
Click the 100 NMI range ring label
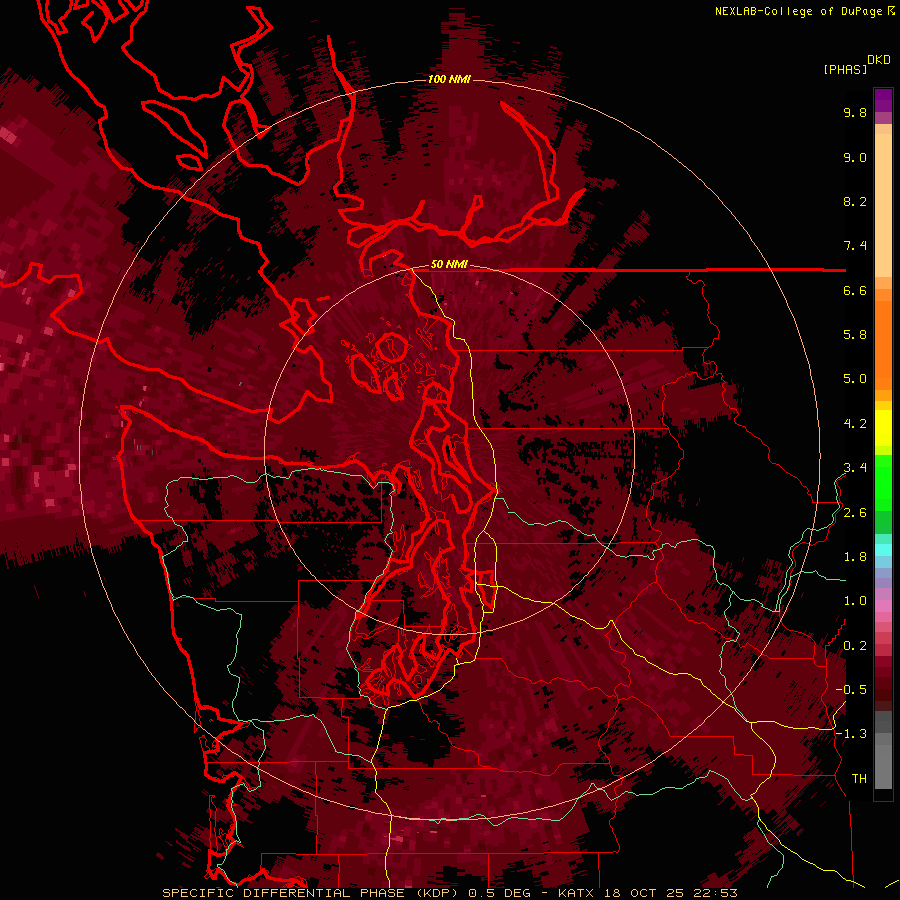click(x=449, y=79)
